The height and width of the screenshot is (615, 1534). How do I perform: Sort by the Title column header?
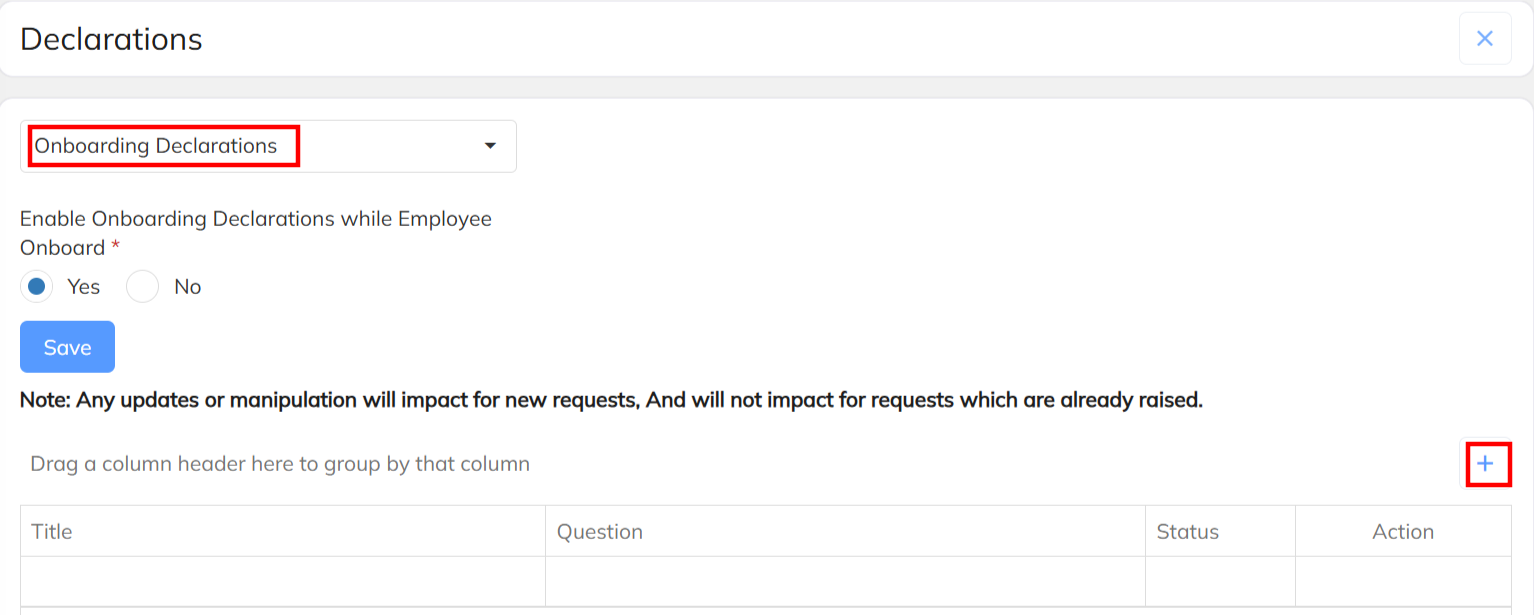click(x=52, y=531)
